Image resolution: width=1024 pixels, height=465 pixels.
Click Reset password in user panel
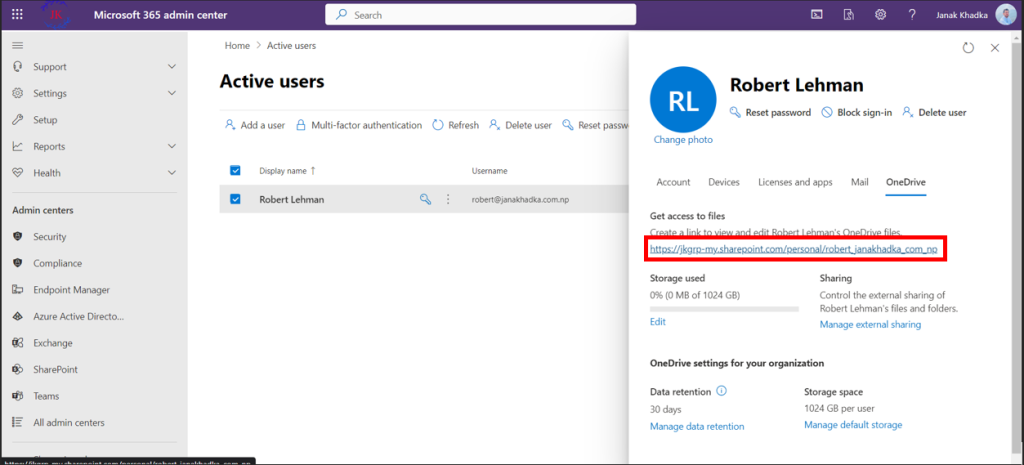[770, 112]
